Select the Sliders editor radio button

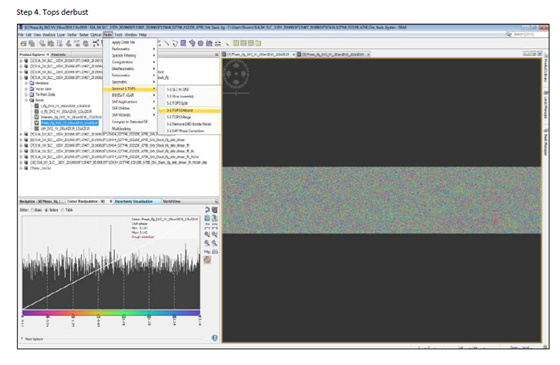click(x=52, y=210)
